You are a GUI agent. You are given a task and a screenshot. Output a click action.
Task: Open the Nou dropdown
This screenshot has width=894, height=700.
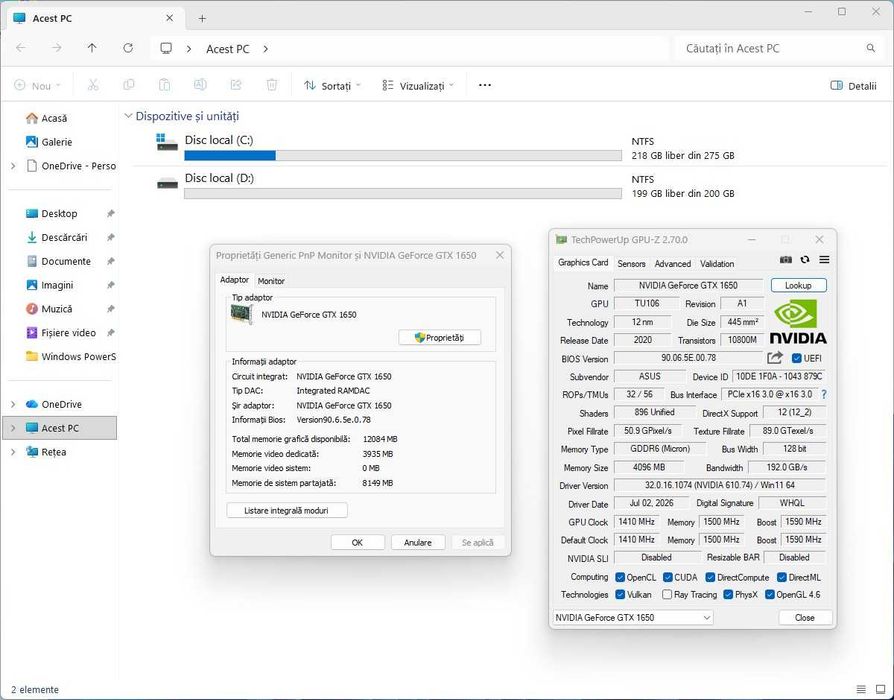pyautogui.click(x=38, y=86)
